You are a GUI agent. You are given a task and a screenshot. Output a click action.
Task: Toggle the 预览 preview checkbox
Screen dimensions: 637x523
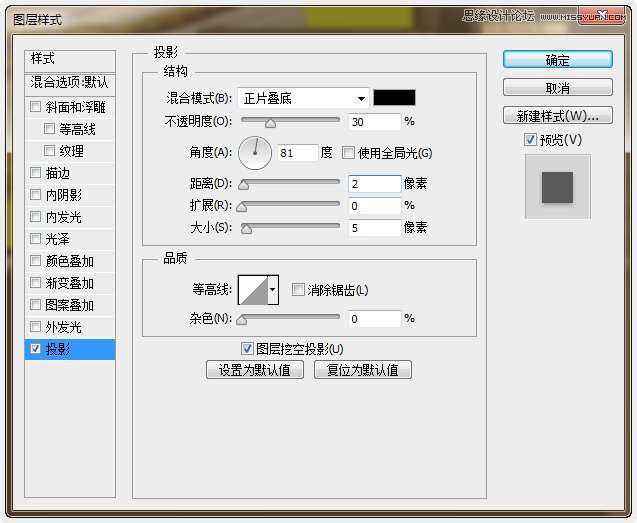(x=530, y=140)
